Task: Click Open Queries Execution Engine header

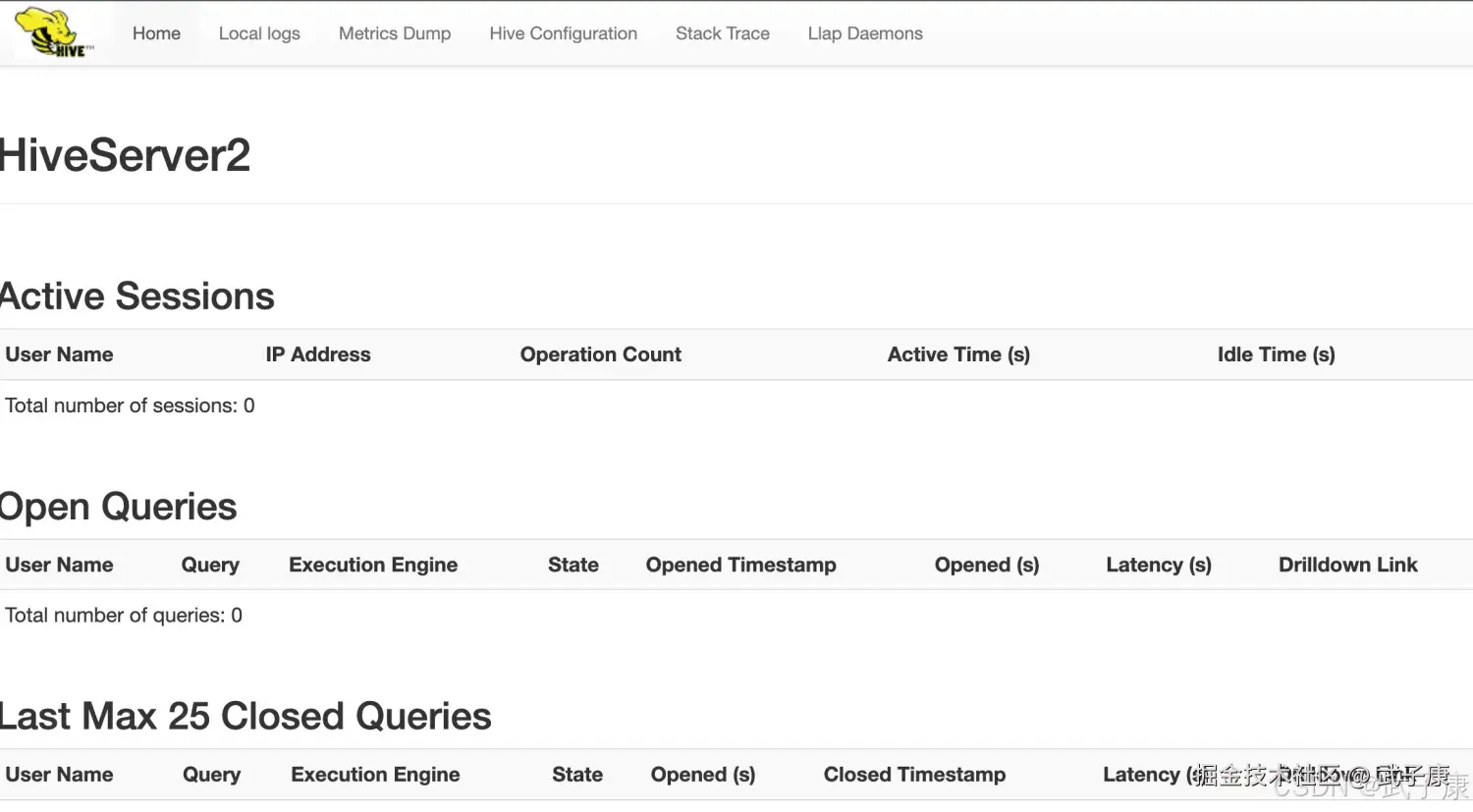Action: [x=373, y=565]
